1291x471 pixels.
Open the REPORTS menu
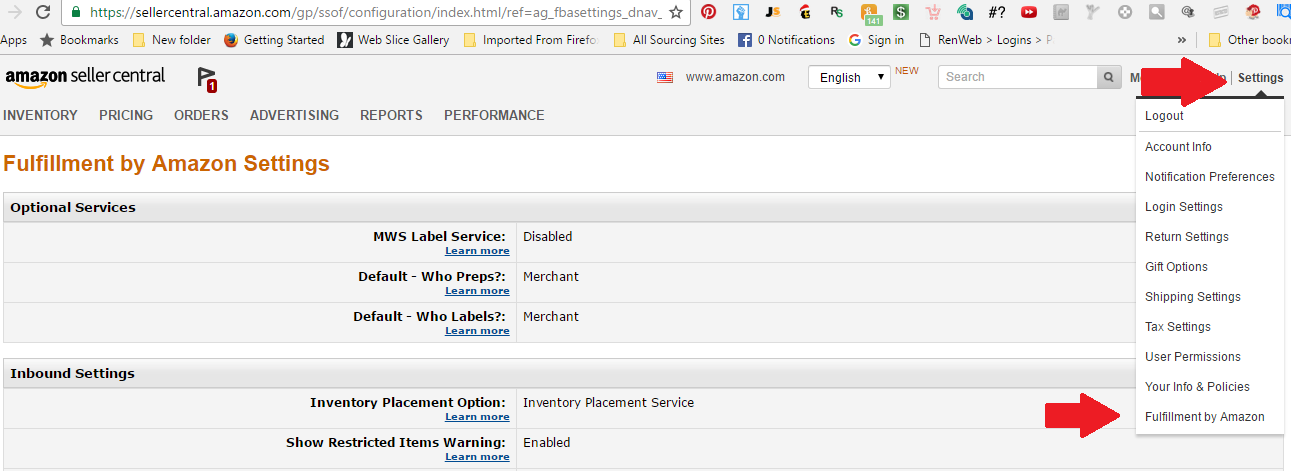[391, 115]
